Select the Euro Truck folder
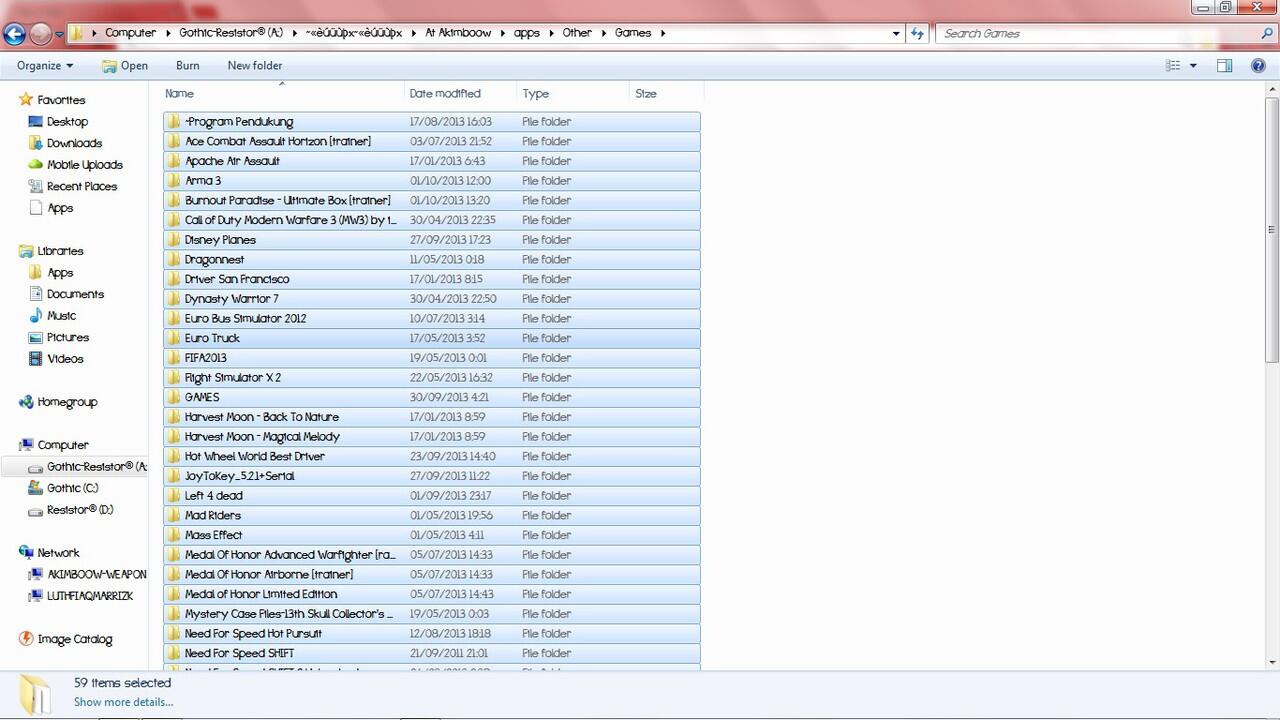 pyautogui.click(x=431, y=338)
